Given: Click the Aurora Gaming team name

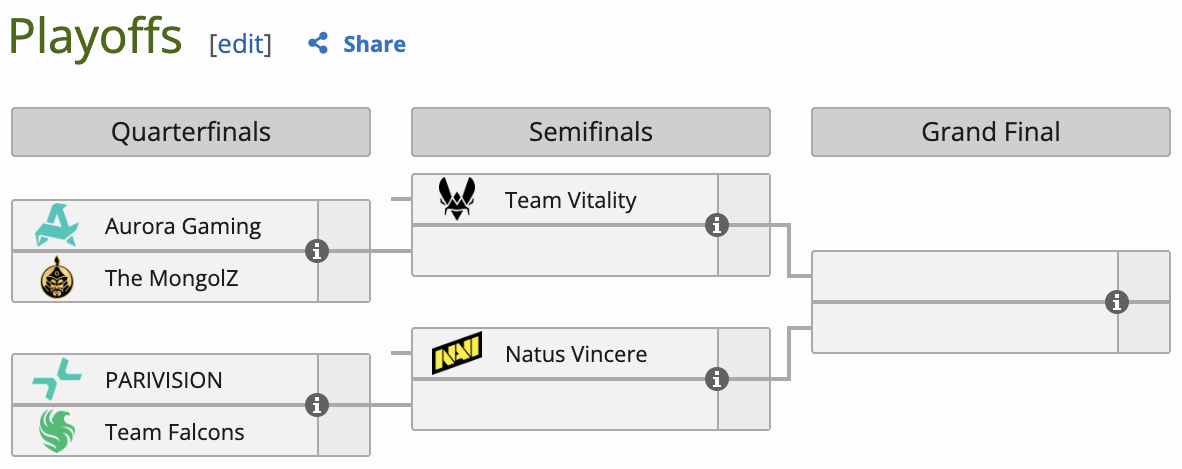Looking at the screenshot, I should (183, 226).
